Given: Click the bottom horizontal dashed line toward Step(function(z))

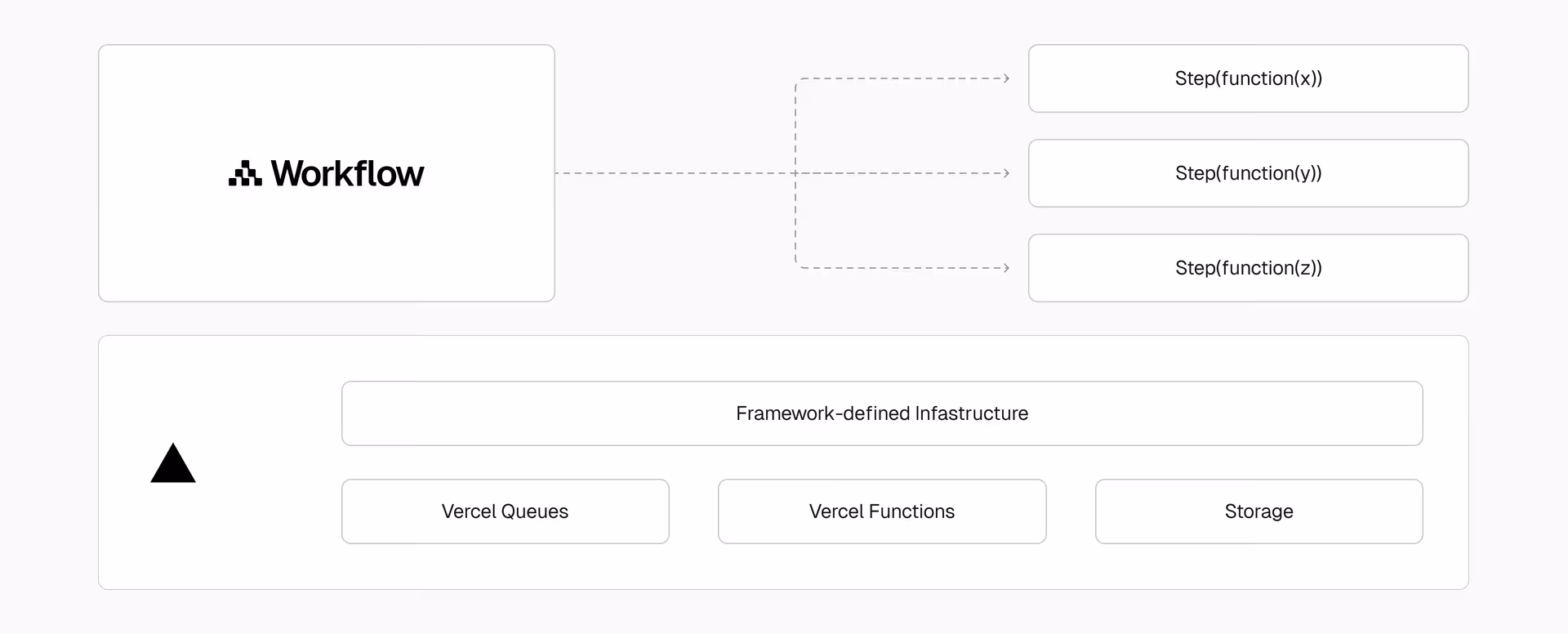Looking at the screenshot, I should pos(898,268).
